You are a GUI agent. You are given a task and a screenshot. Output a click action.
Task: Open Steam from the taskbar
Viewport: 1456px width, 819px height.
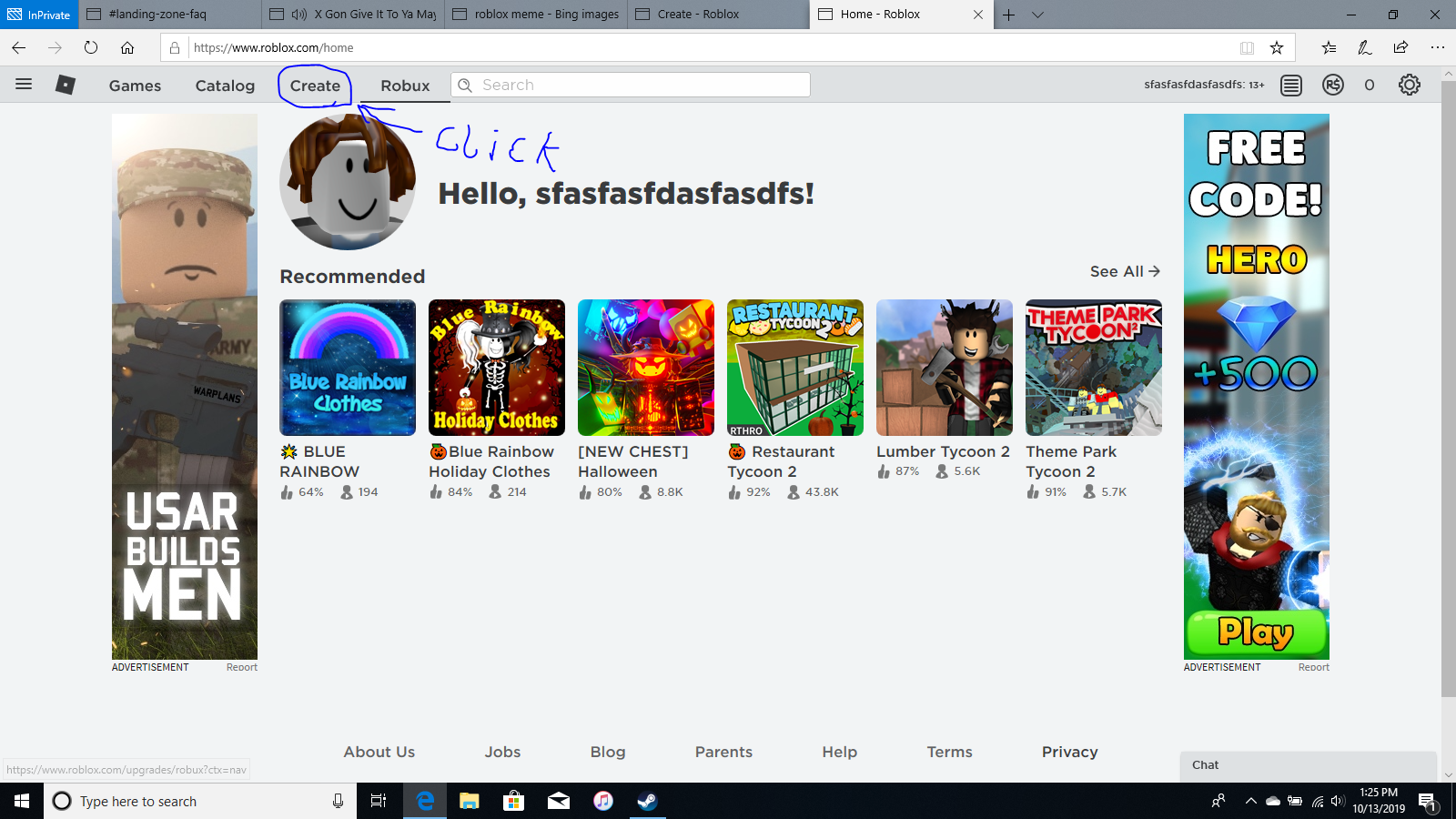point(647,801)
